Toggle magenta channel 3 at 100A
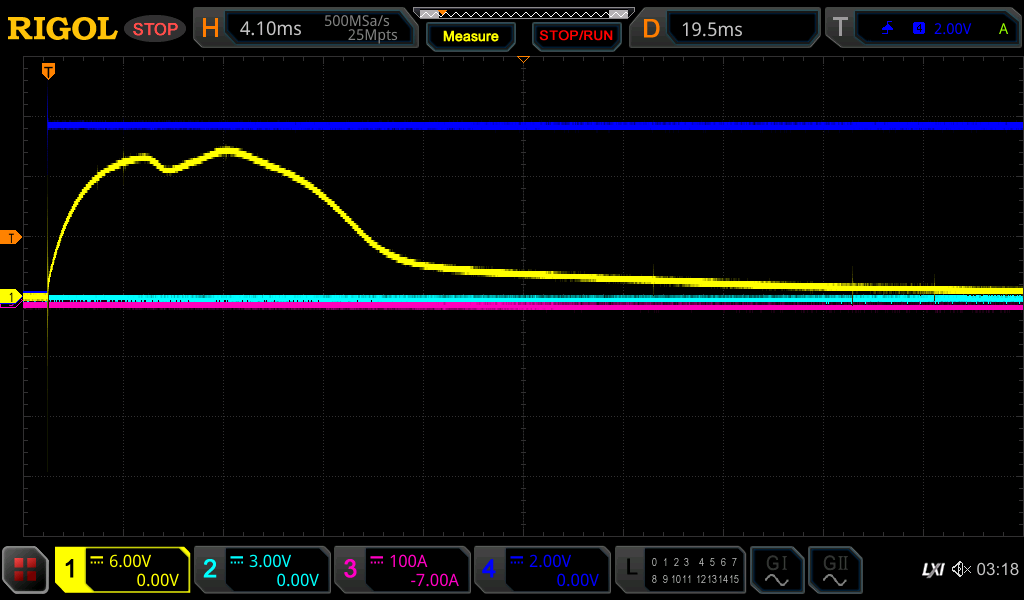The height and width of the screenshot is (600, 1024). pos(402,570)
